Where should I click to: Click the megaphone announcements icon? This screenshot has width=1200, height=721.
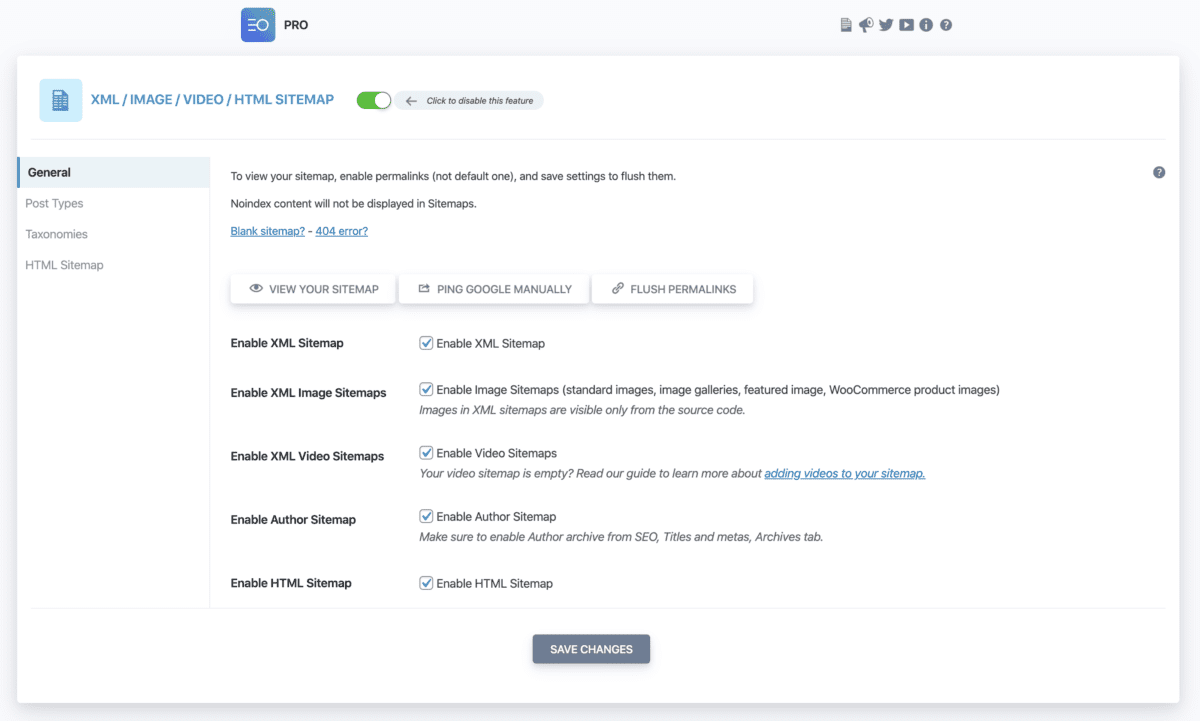[x=866, y=25]
